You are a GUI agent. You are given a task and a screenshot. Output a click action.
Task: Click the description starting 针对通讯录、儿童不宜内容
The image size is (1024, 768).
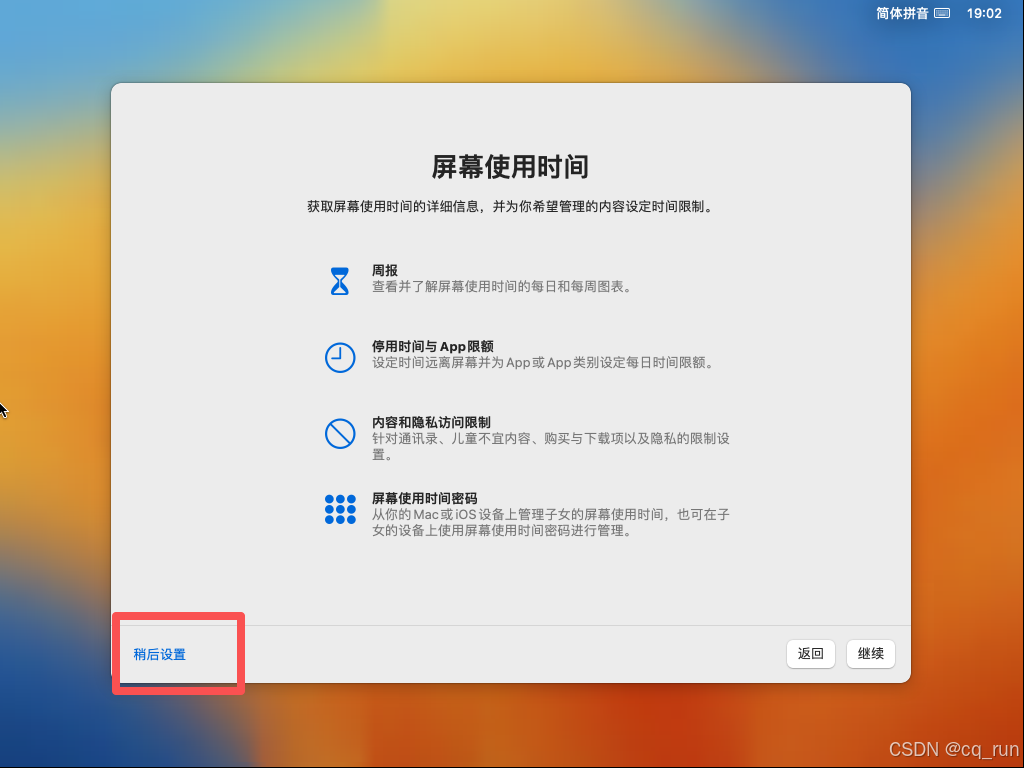click(551, 446)
